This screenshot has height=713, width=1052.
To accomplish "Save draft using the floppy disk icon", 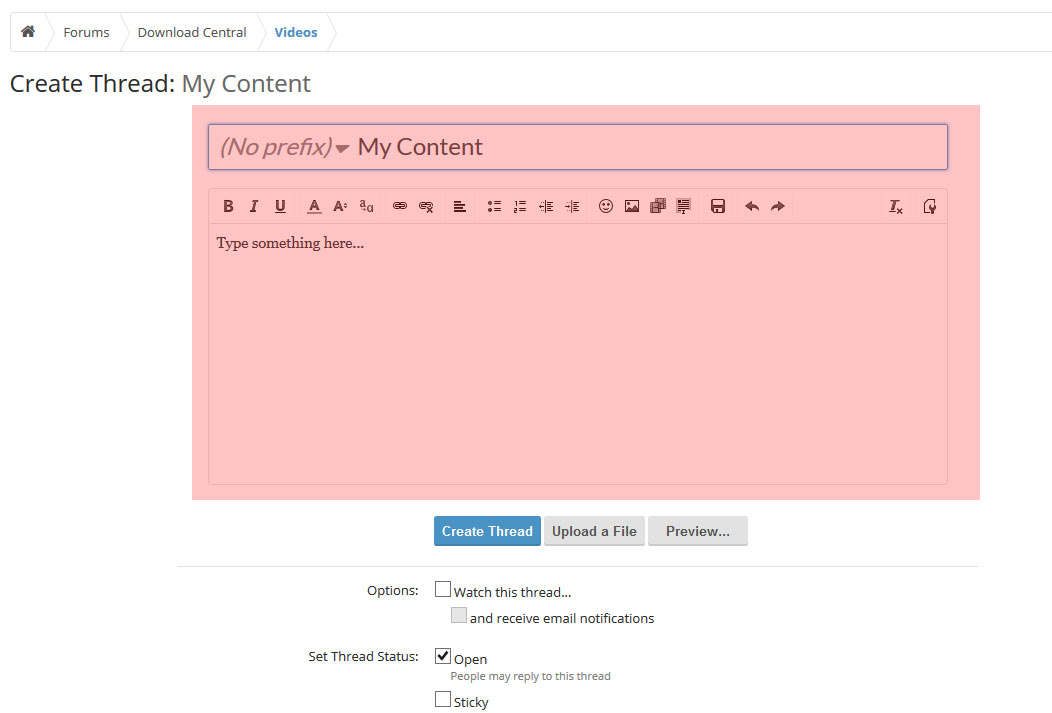I will tap(717, 206).
